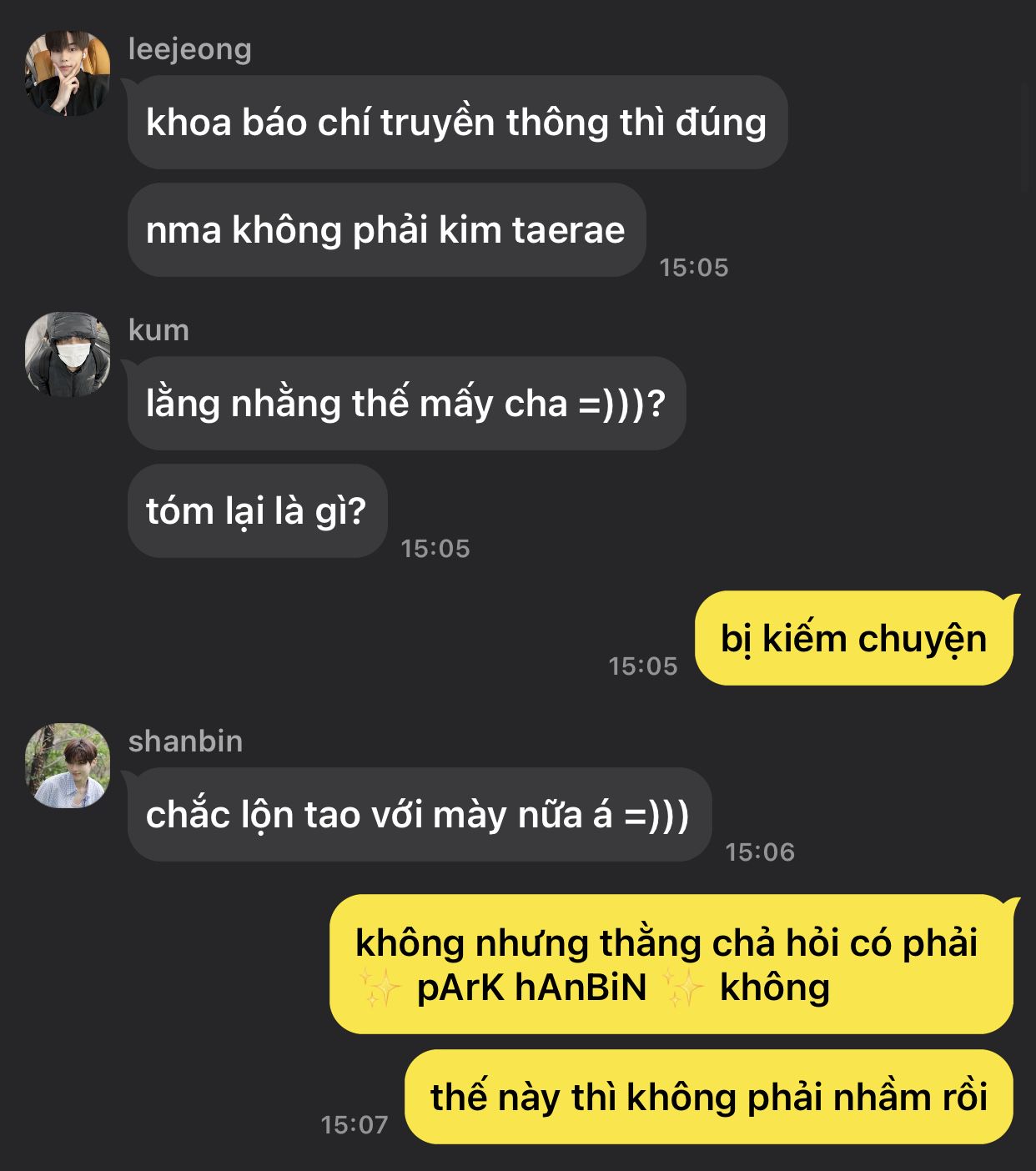Select message "chắc lộn tao với mày nữa á"
The image size is (1036, 1171).
point(419,815)
